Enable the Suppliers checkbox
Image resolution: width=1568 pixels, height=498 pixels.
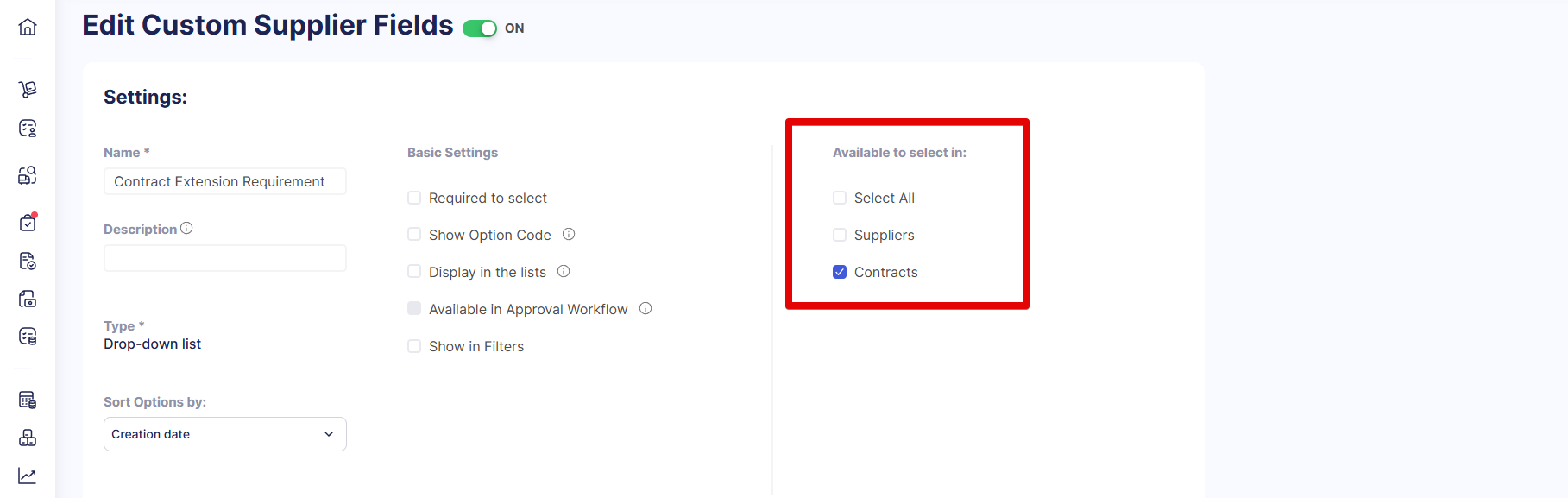(840, 235)
